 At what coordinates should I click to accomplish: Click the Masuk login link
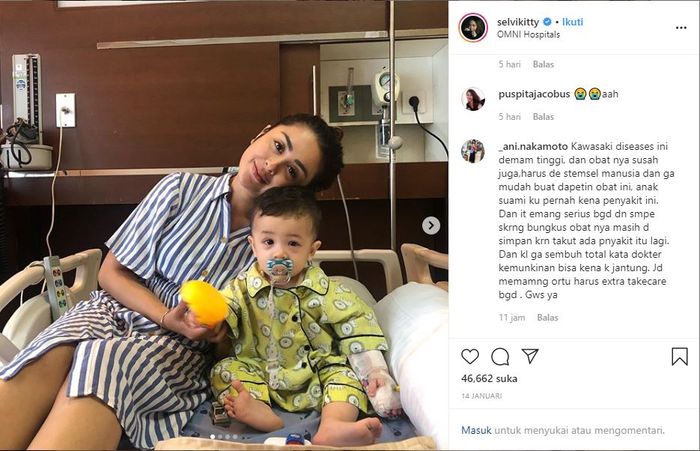click(476, 430)
